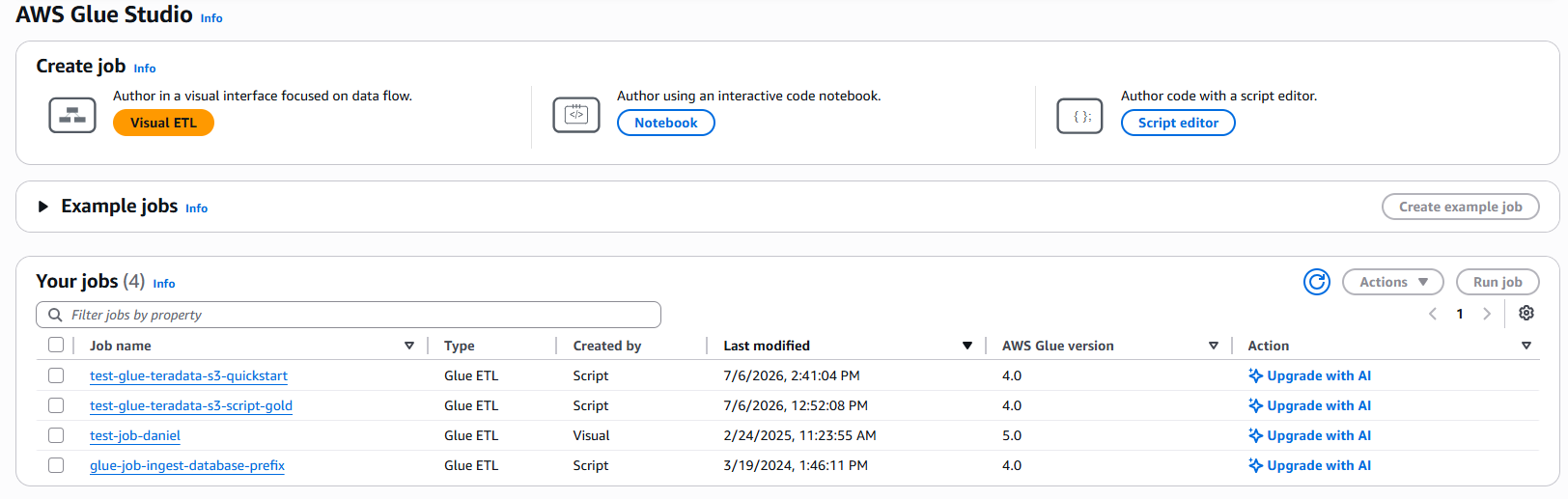Image resolution: width=1568 pixels, height=499 pixels.
Task: Go to previous page of jobs
Action: (1433, 314)
